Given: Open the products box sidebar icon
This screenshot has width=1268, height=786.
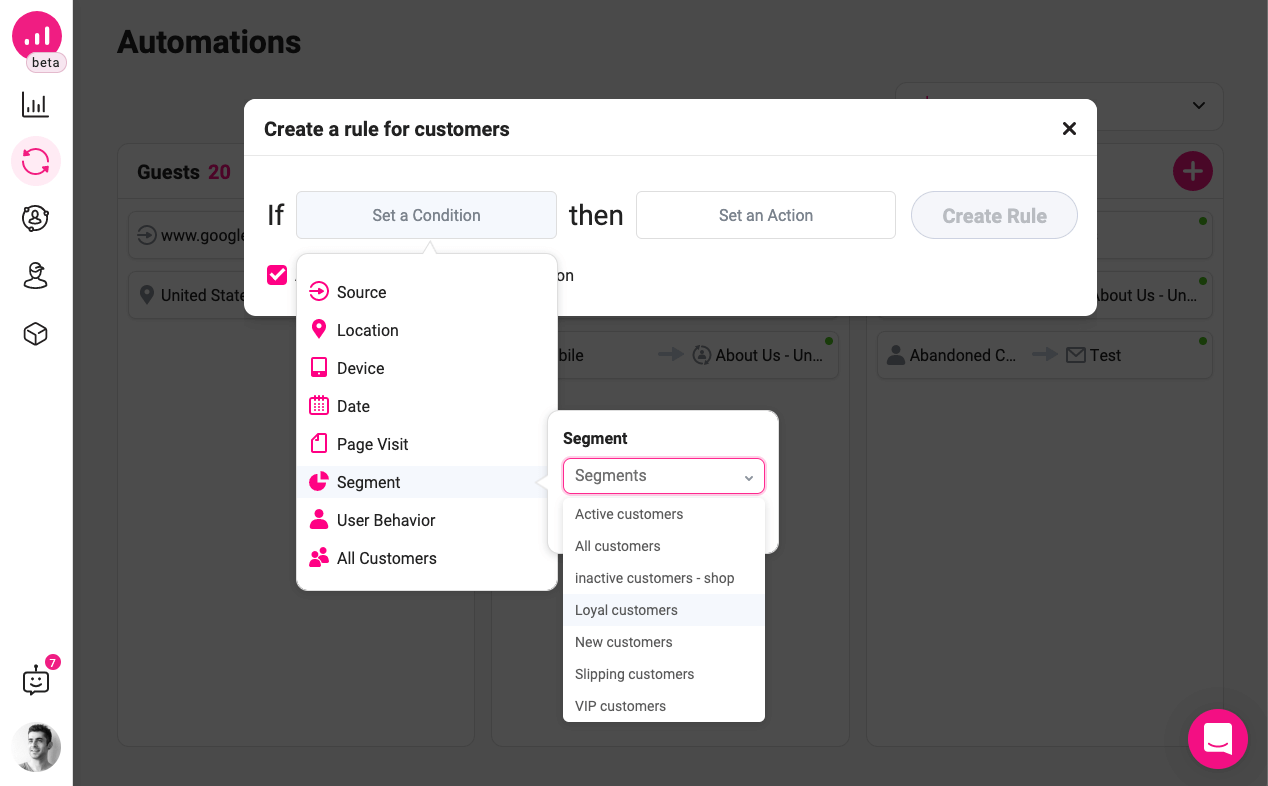Looking at the screenshot, I should 36,334.
